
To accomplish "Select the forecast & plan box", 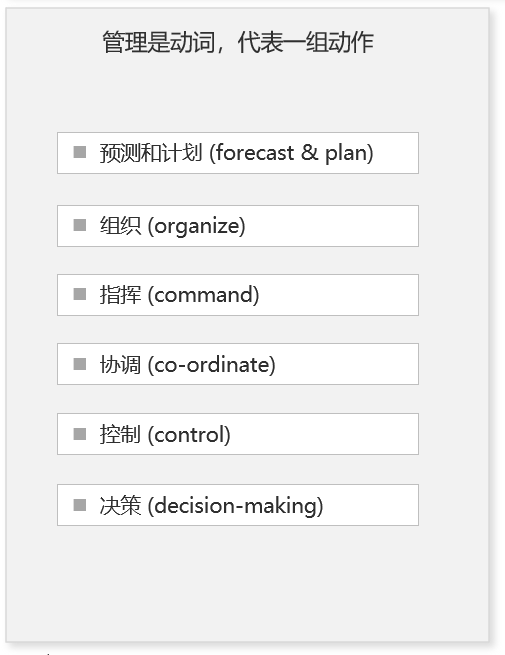I will pos(238,153).
